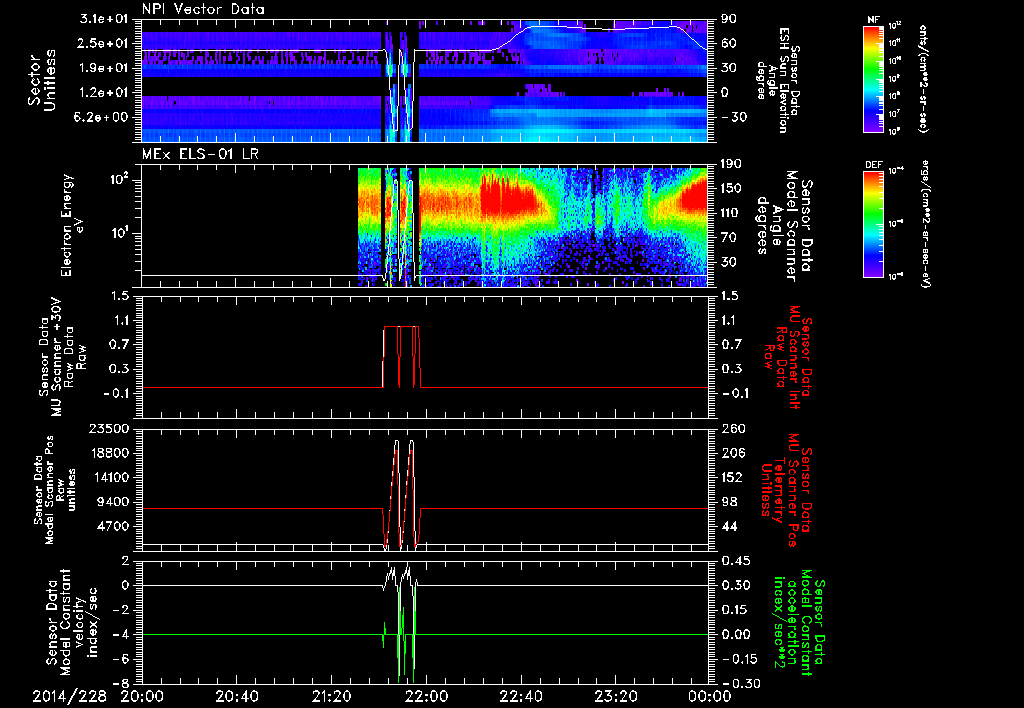The width and height of the screenshot is (1024, 708).
Task: Click the 21:20 time tick label
Action: 331,696
